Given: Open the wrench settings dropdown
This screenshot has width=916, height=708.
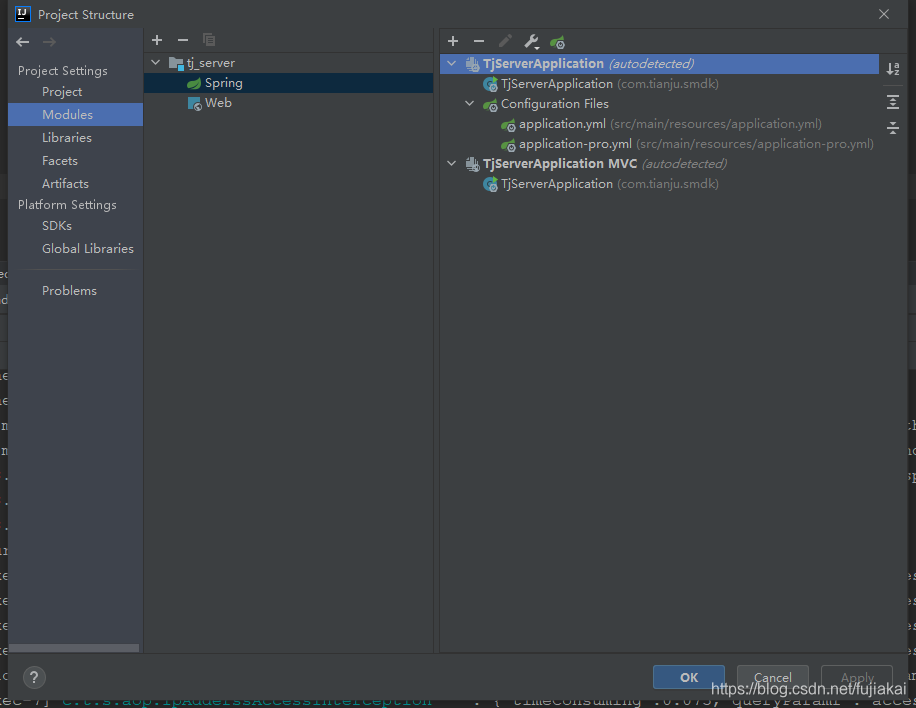Looking at the screenshot, I should pos(531,41).
